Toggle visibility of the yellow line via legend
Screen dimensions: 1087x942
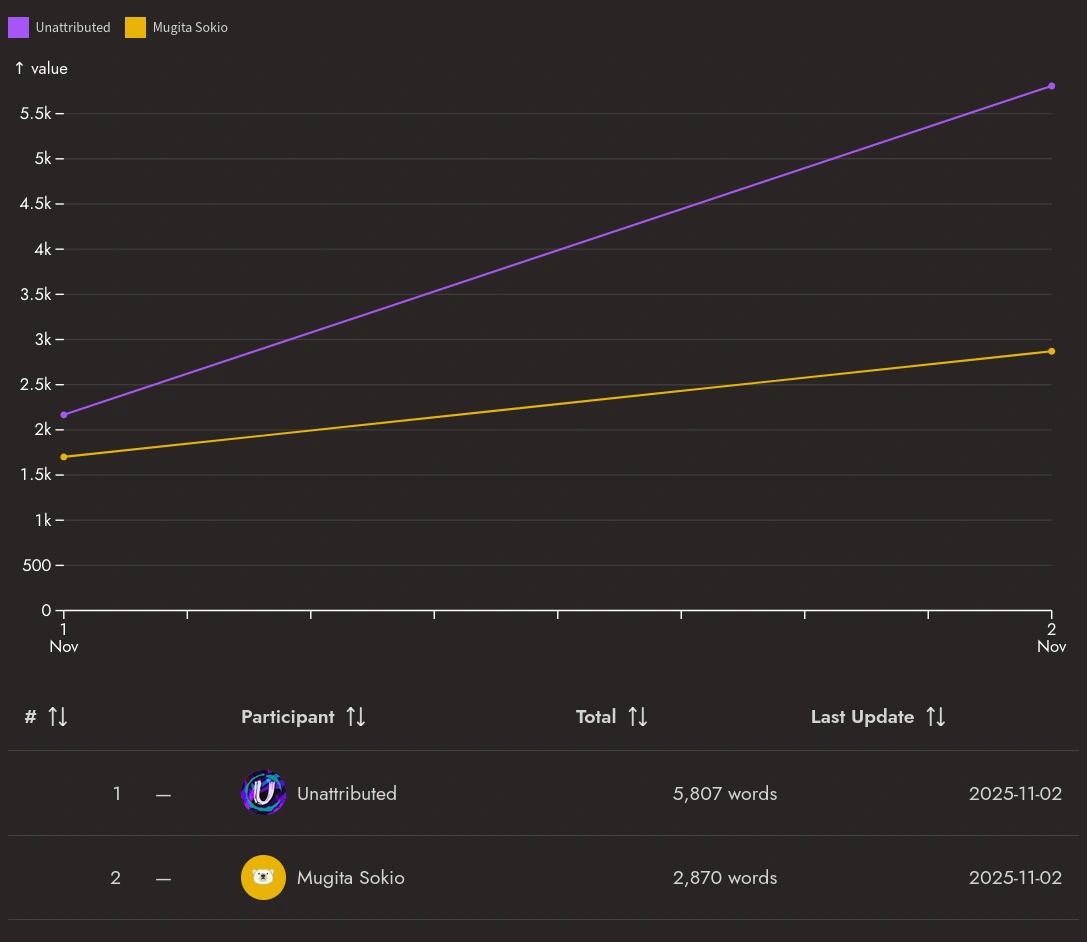pyautogui.click(x=135, y=27)
